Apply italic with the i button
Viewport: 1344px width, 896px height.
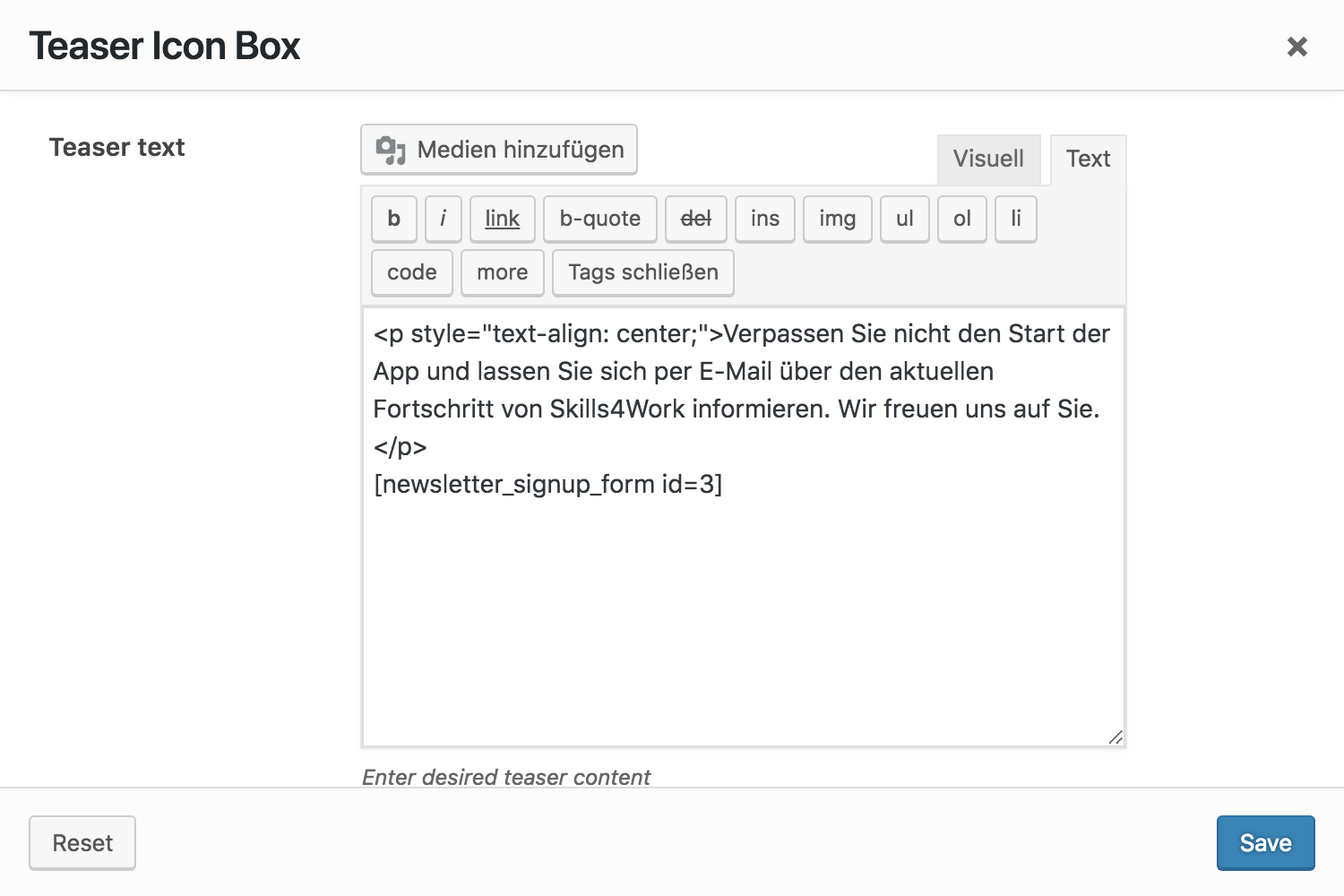[443, 219]
